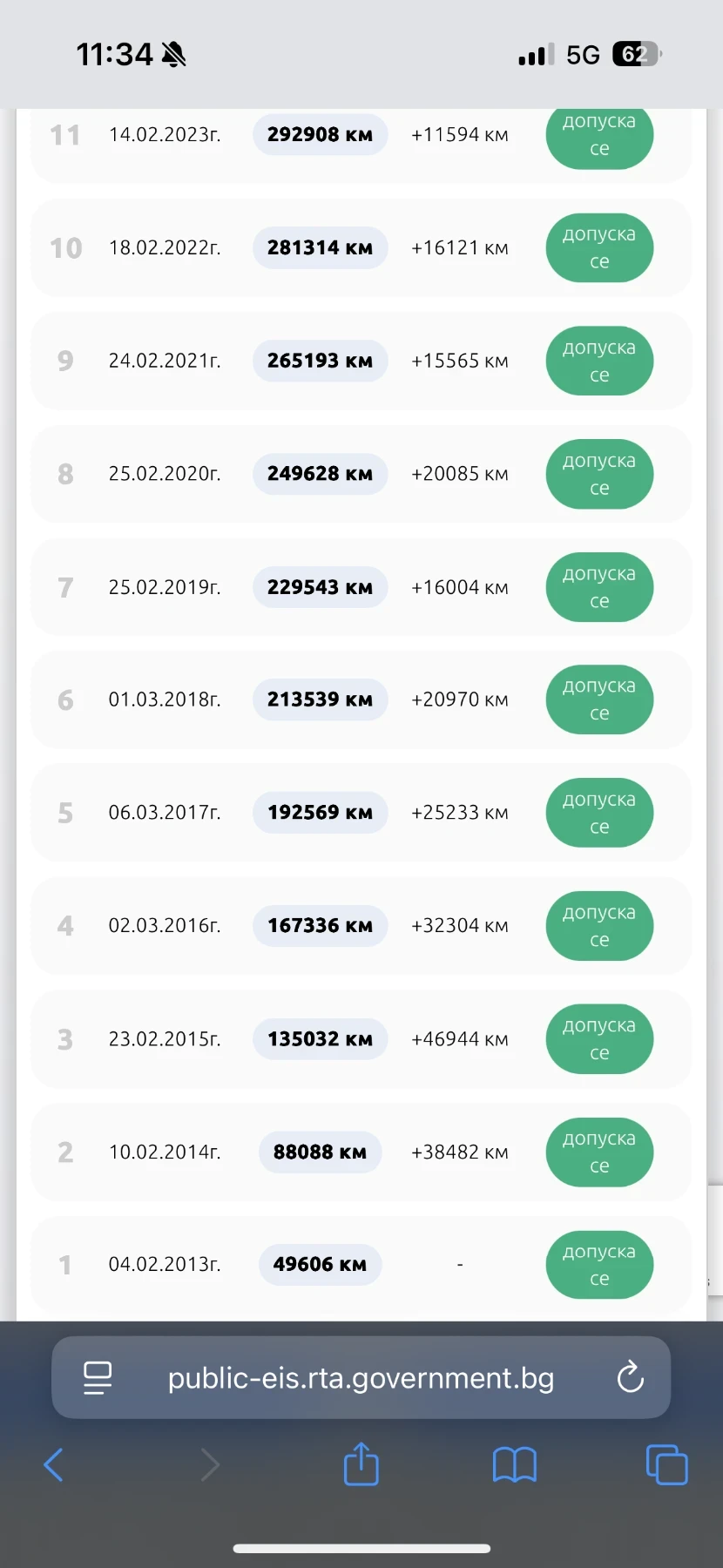Tap the iOS home indicator bar

click(361, 1548)
